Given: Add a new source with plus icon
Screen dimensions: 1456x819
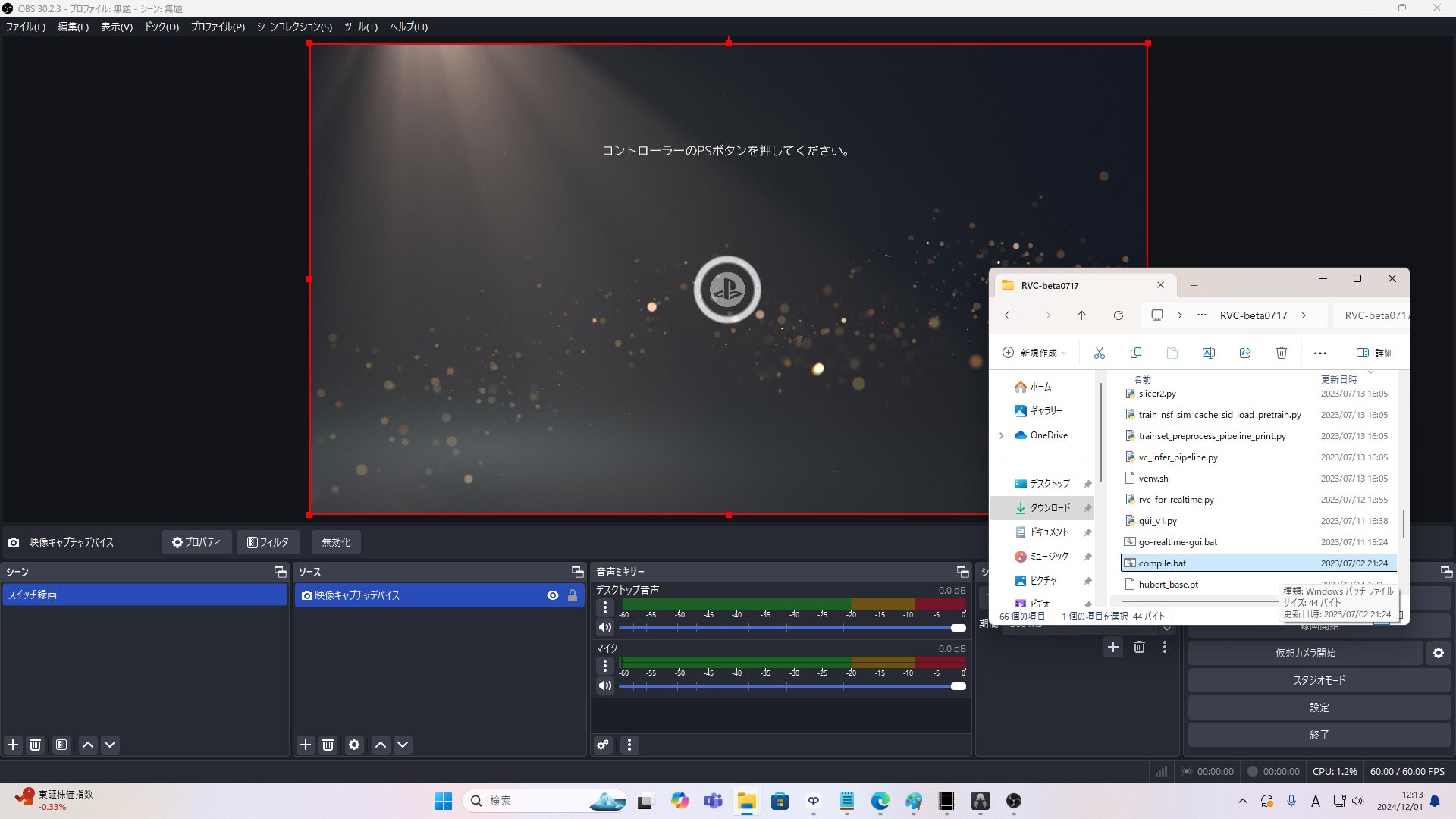Looking at the screenshot, I should click(306, 745).
